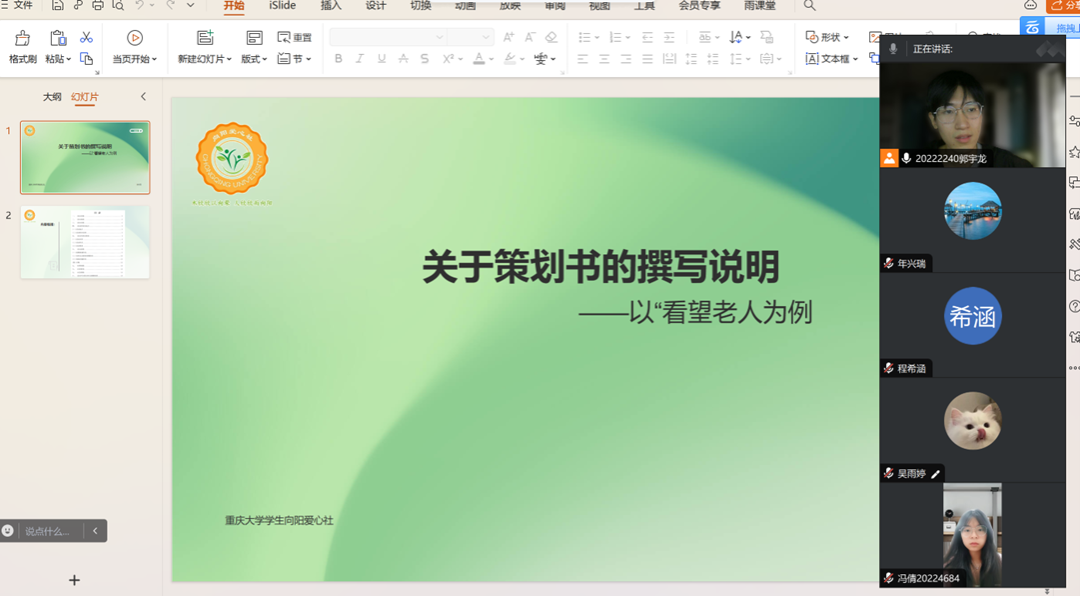Click the save icon in quick access bar
The image size is (1080, 596).
(58, 6)
